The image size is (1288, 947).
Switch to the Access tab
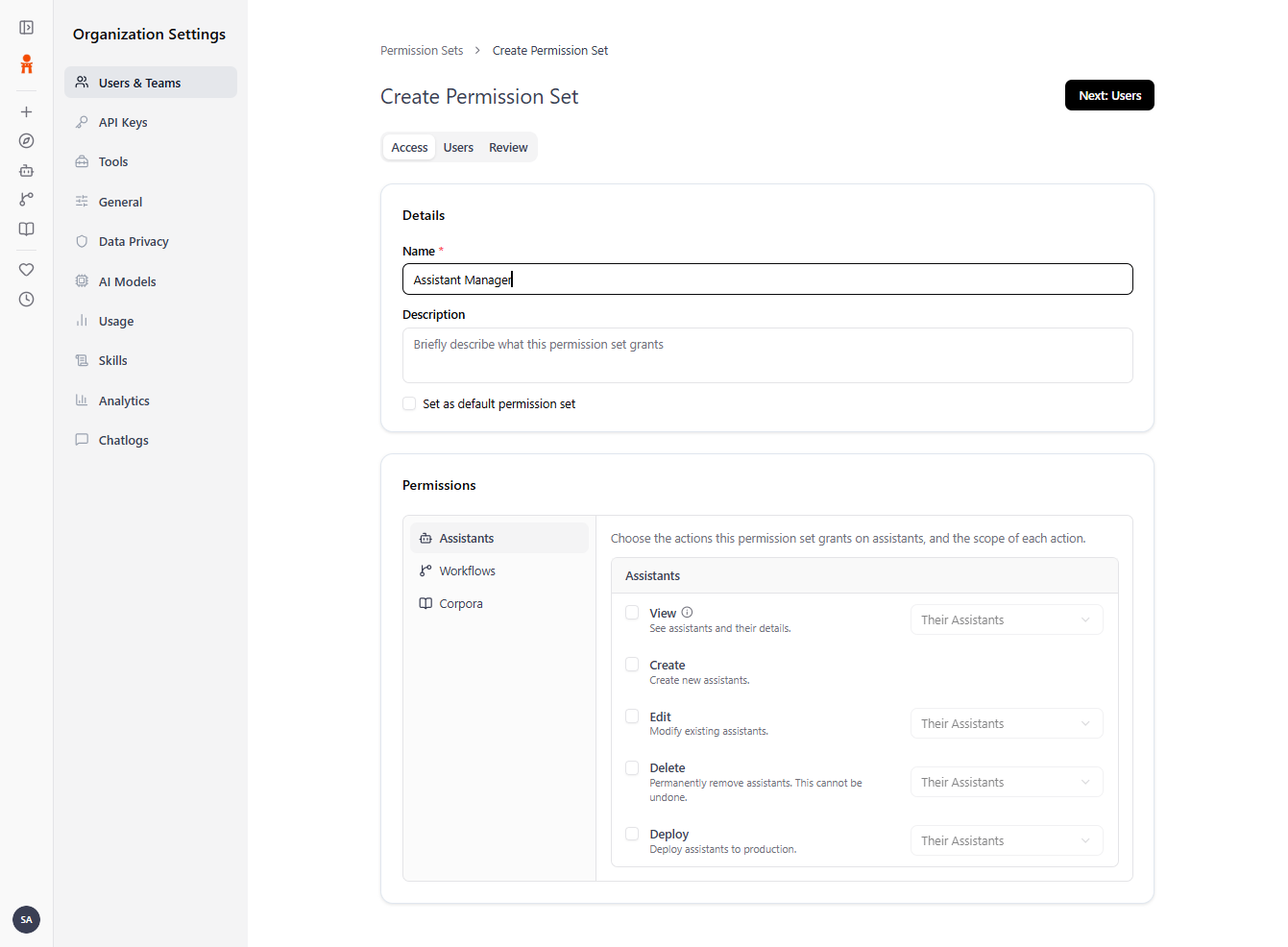click(x=409, y=147)
